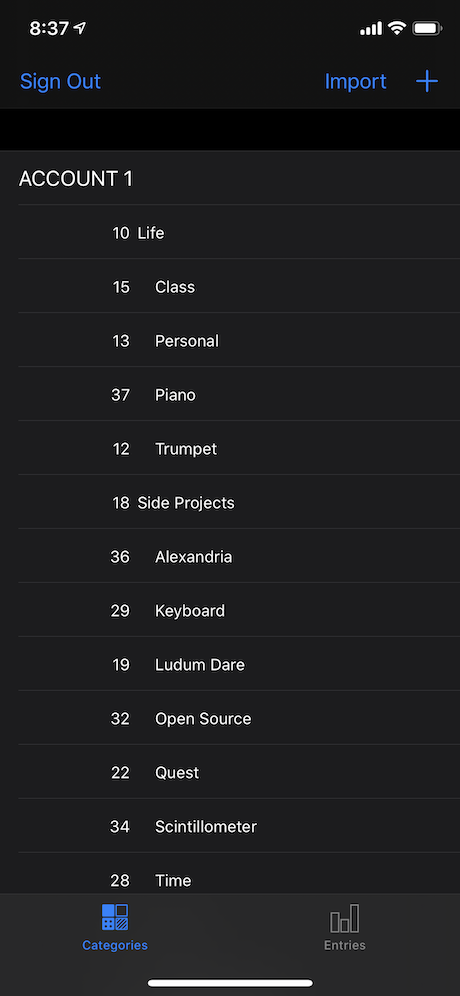This screenshot has height=996, width=460.
Task: Tap the plus icon to add category
Action: [427, 81]
